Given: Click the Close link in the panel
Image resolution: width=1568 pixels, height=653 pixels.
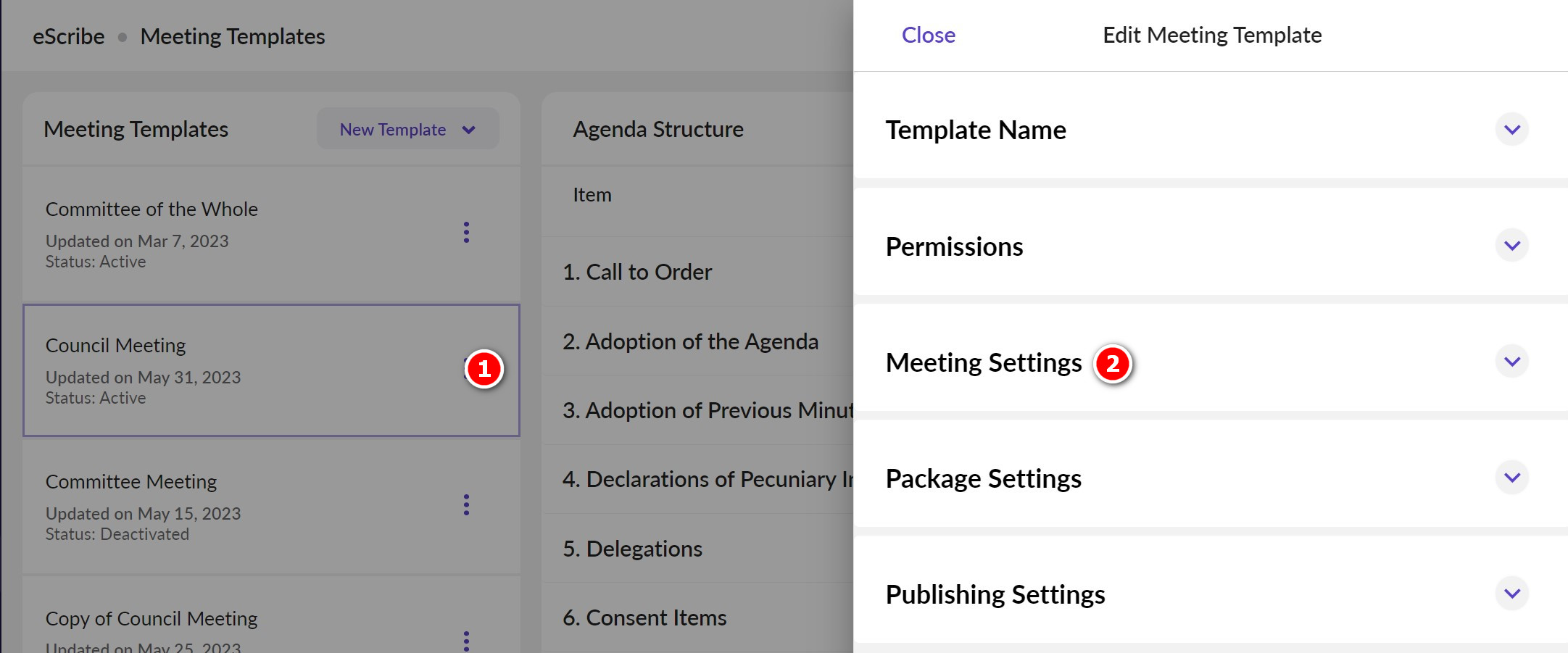Looking at the screenshot, I should (x=928, y=35).
